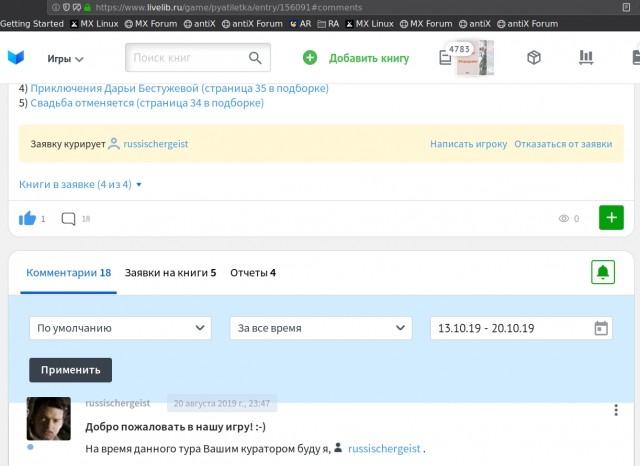Open the По умолчанию sort dropdown
Image resolution: width=640 pixels, height=466 pixels.
[x=120, y=328]
